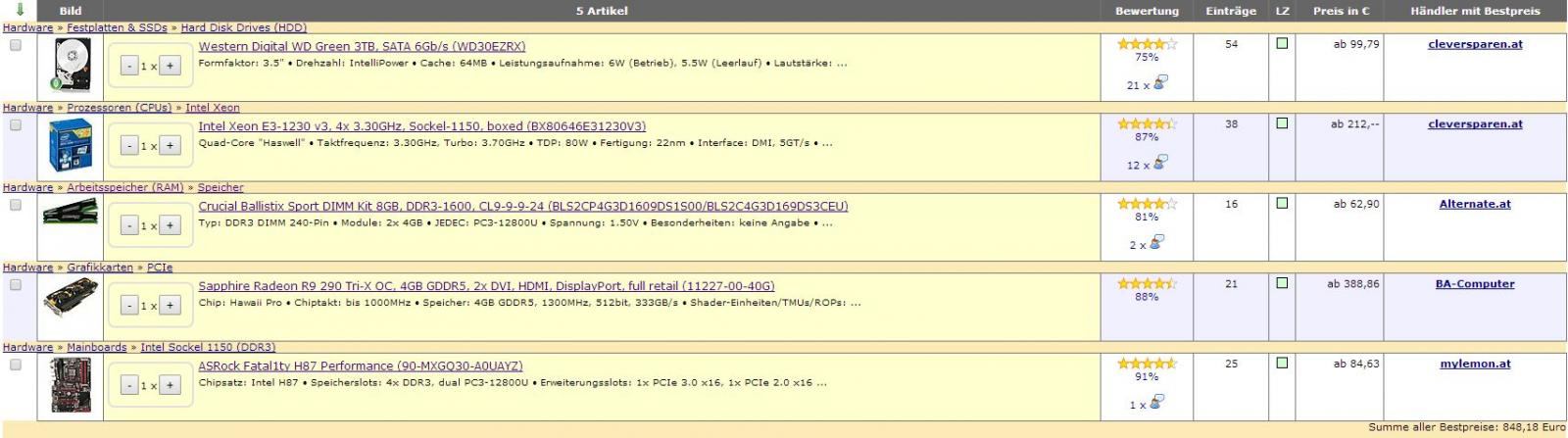The height and width of the screenshot is (438, 1568).
Task: Open Intel Xeon category breadcrumb
Action: click(212, 108)
